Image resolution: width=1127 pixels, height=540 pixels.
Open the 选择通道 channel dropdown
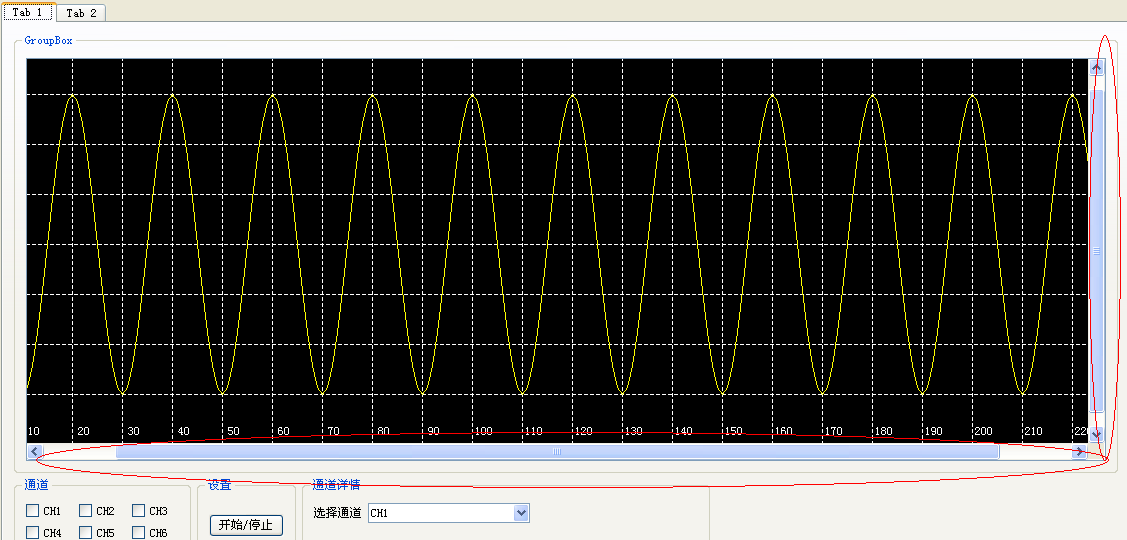(x=520, y=513)
